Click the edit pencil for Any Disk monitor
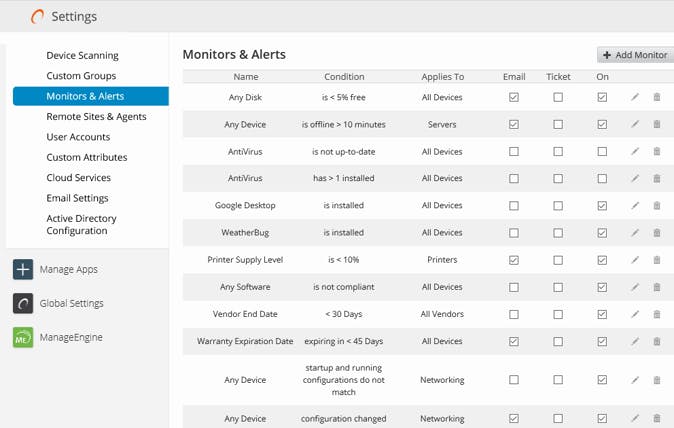Image resolution: width=674 pixels, height=428 pixels. [x=634, y=97]
